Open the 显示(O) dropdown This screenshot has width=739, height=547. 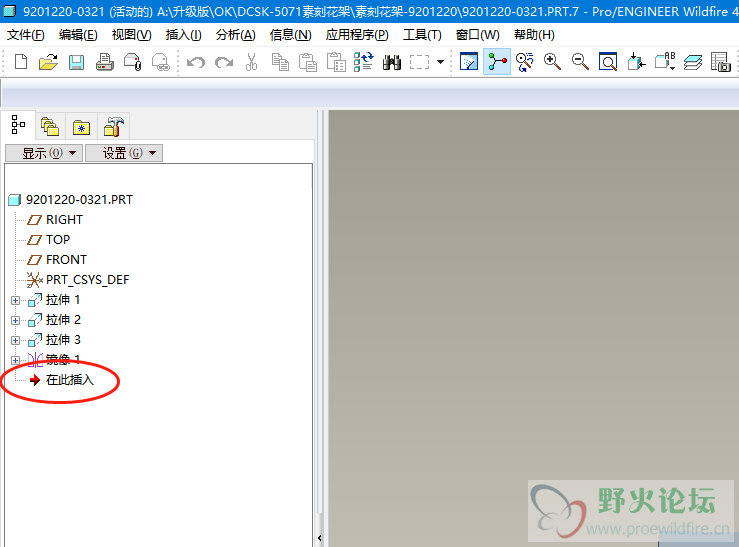[x=44, y=153]
